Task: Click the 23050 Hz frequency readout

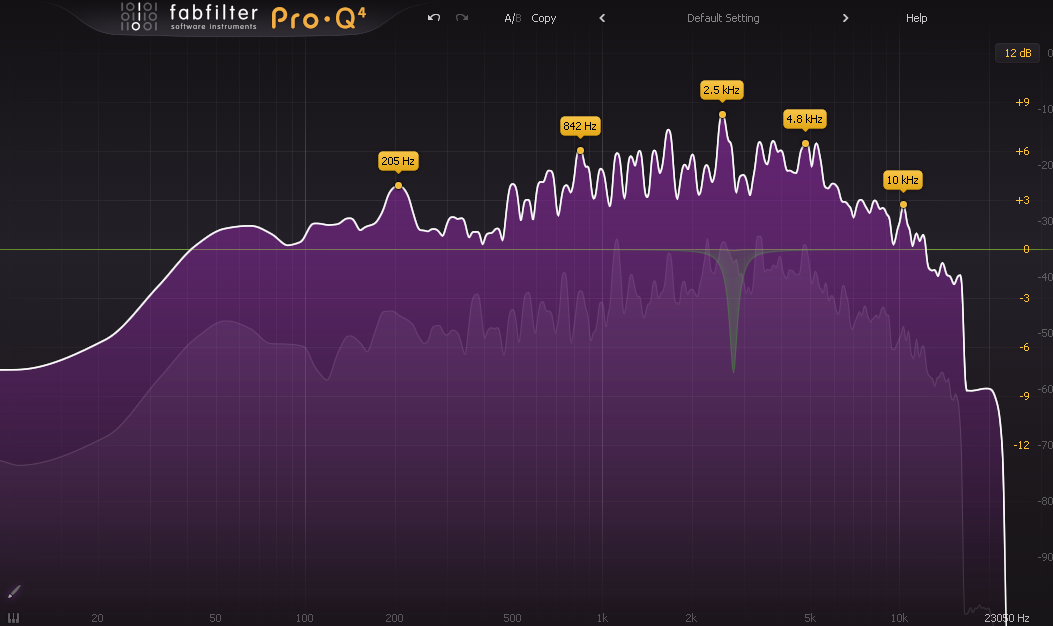Action: [1007, 618]
